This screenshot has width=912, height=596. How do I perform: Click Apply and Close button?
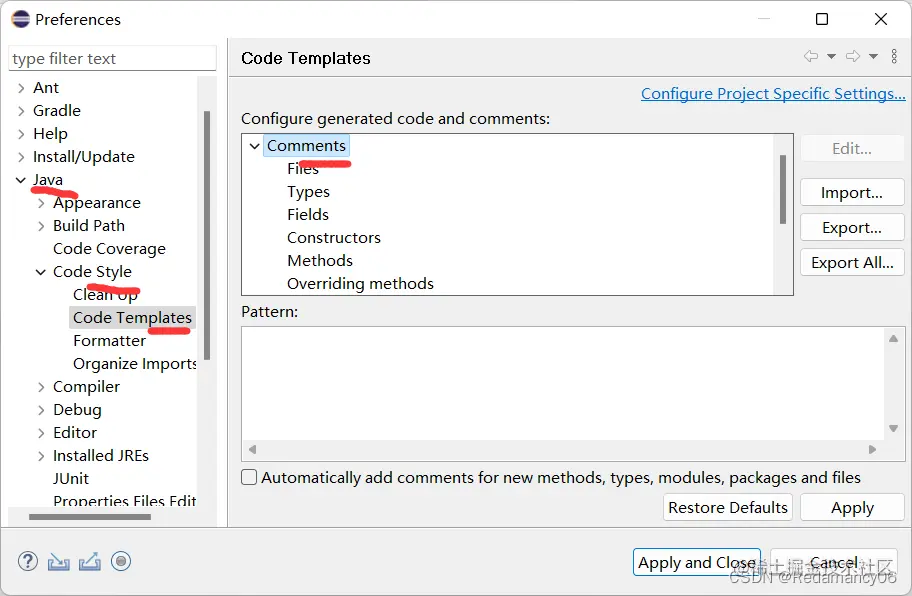click(x=697, y=562)
